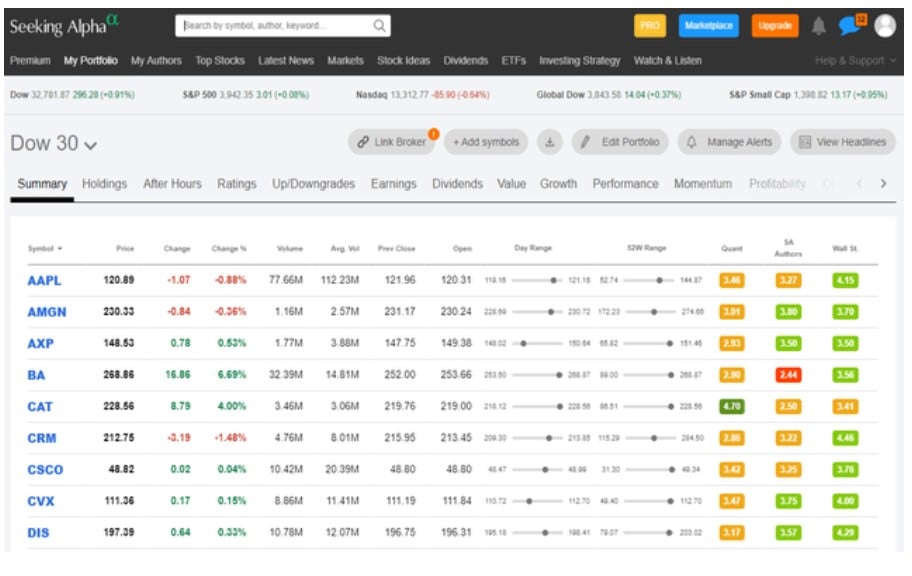Click the CVX Quant rating badge
The width and height of the screenshot is (912, 576).
click(x=731, y=501)
